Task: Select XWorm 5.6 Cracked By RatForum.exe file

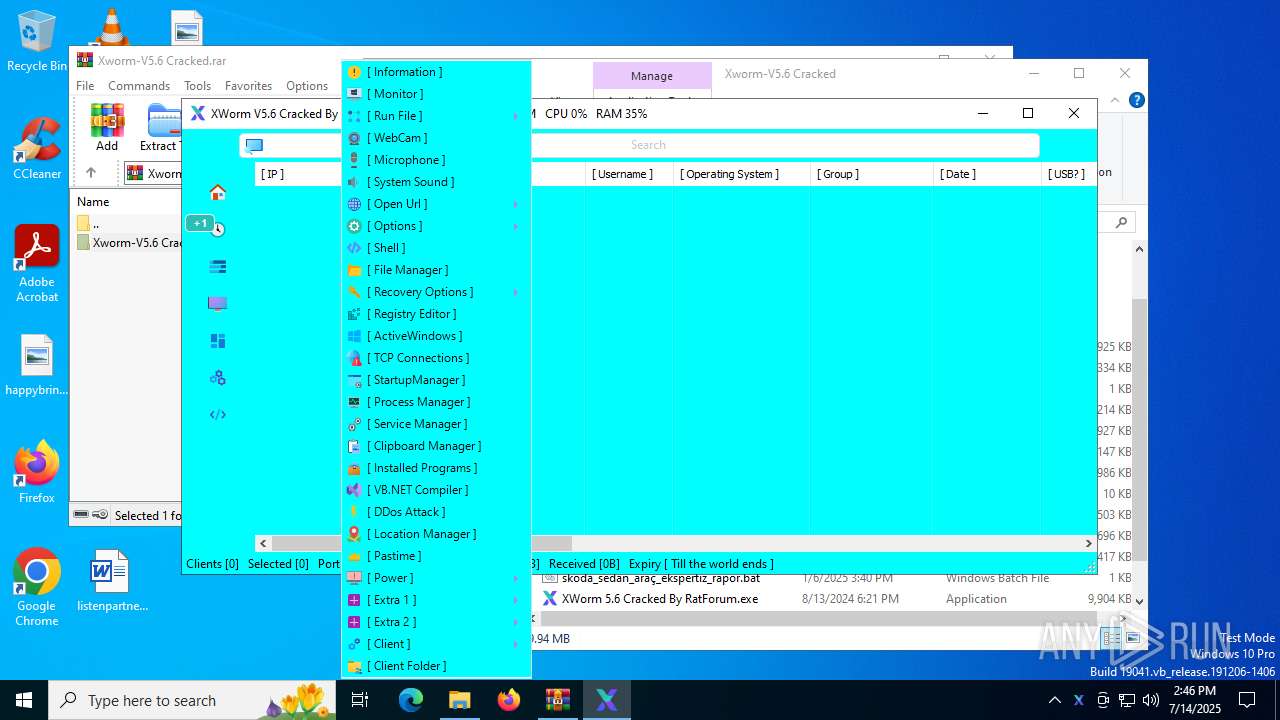Action: tap(660, 599)
